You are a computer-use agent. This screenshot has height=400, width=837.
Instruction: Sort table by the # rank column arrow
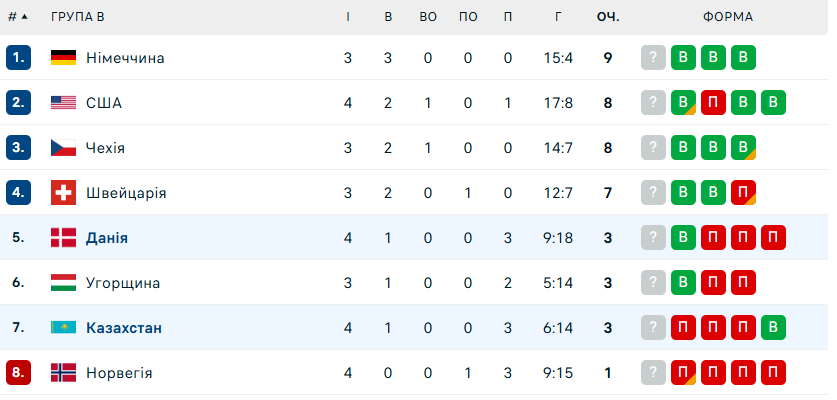(x=24, y=17)
